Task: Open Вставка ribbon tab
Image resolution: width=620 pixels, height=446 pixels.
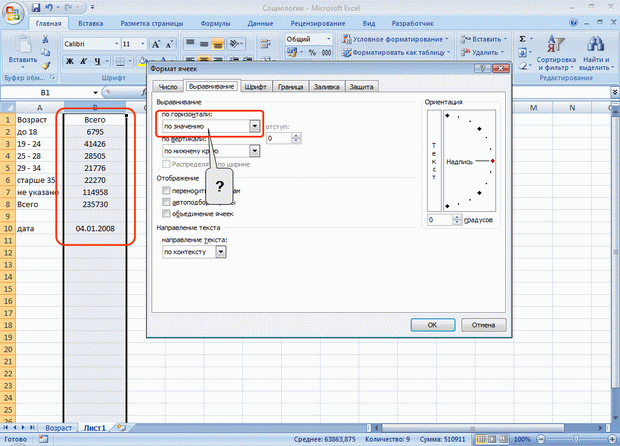Action: [x=91, y=23]
